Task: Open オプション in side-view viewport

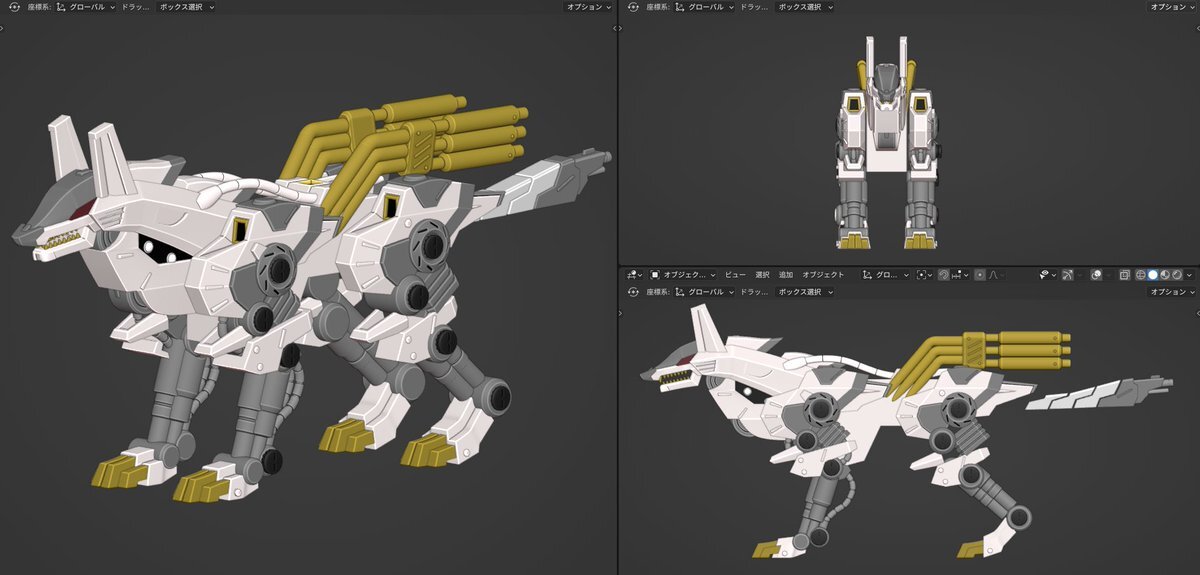Action: [1173, 292]
